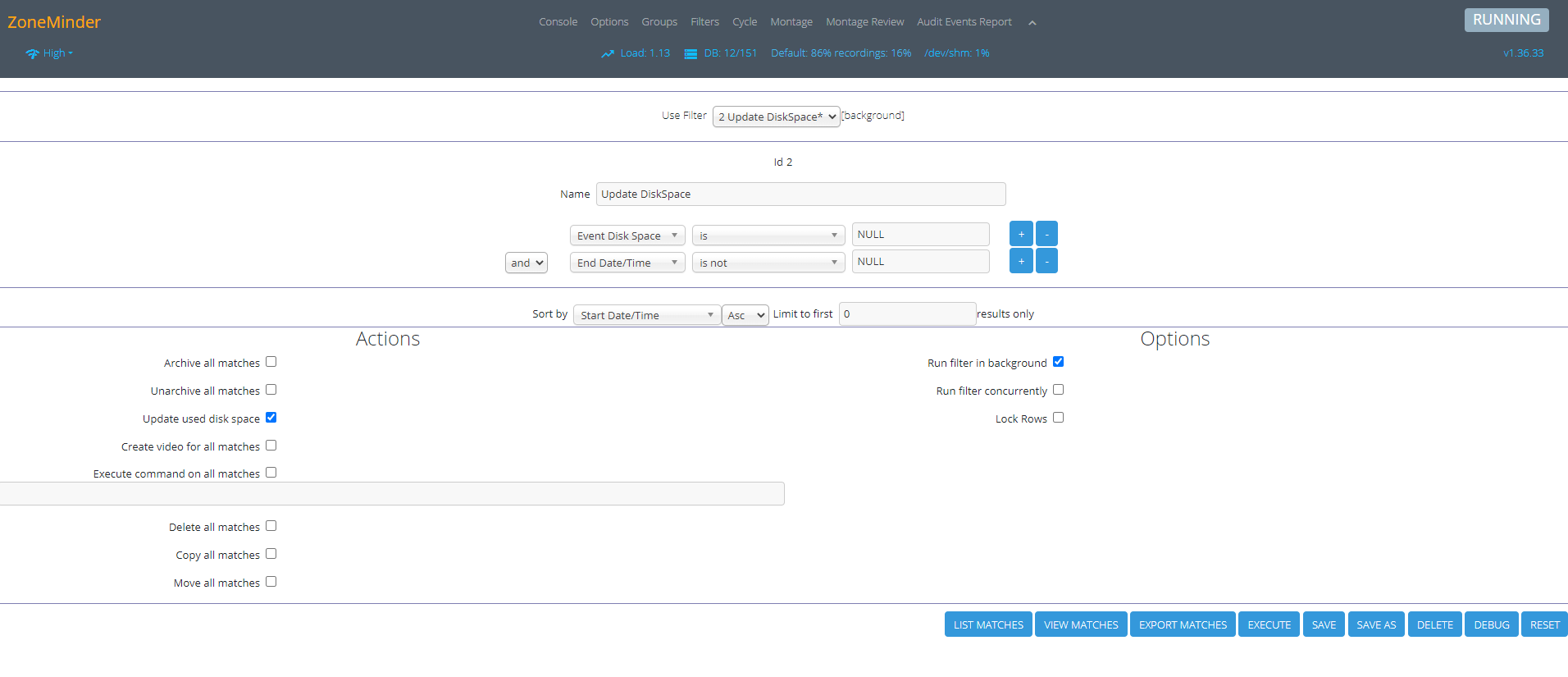Click the Limit to first results field
Screen dimensions: 1568x677
pos(907,314)
